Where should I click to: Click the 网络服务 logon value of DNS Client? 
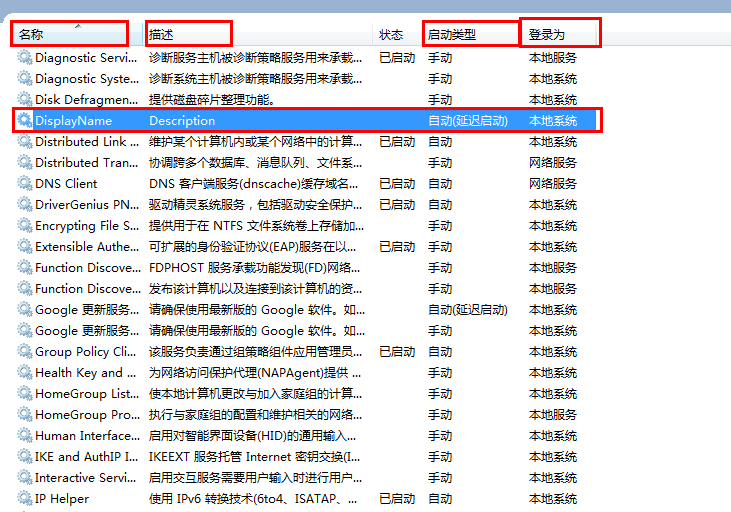point(553,184)
